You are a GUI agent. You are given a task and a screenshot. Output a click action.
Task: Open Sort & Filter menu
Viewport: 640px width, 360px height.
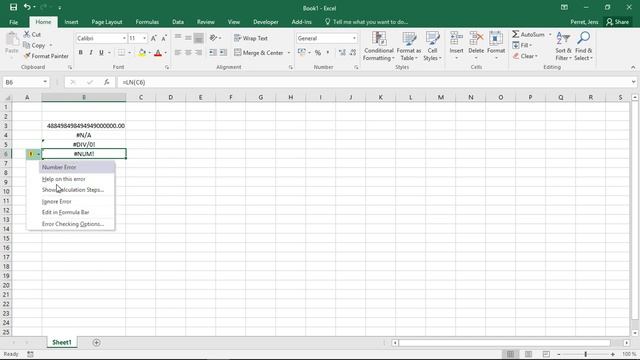(x=563, y=46)
